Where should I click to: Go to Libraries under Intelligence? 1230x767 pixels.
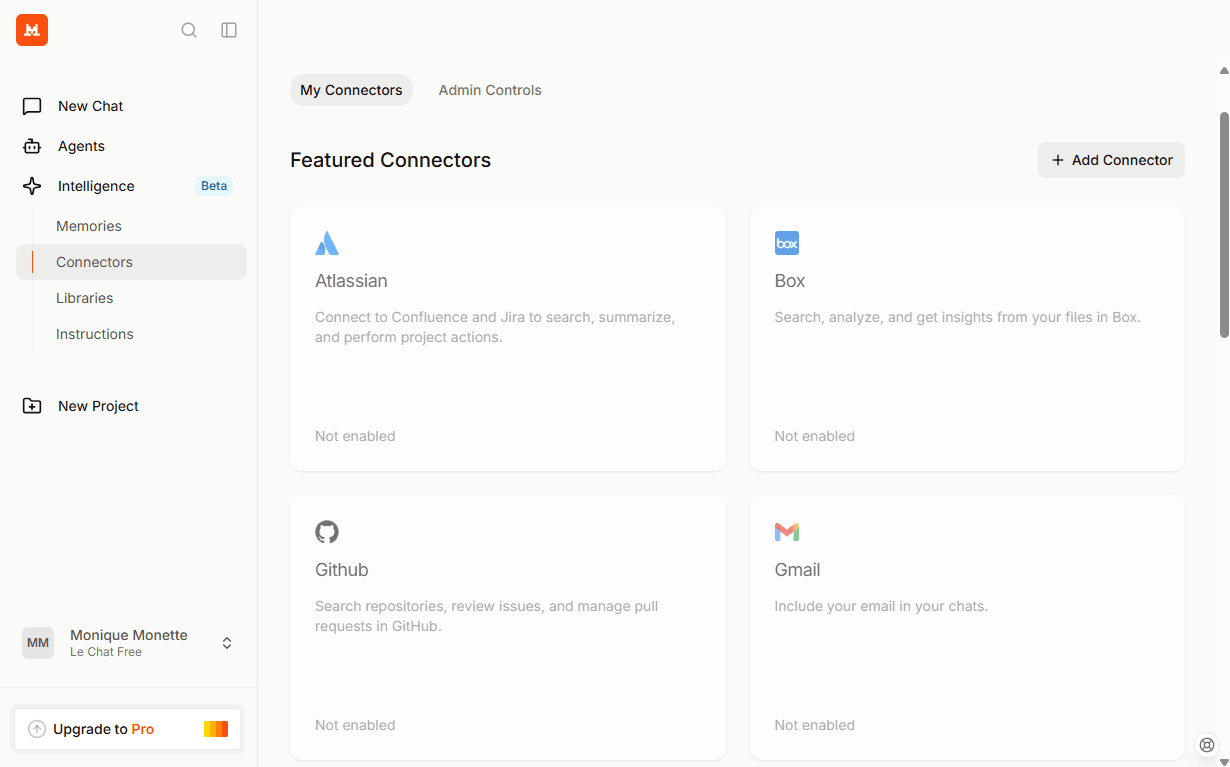[85, 298]
